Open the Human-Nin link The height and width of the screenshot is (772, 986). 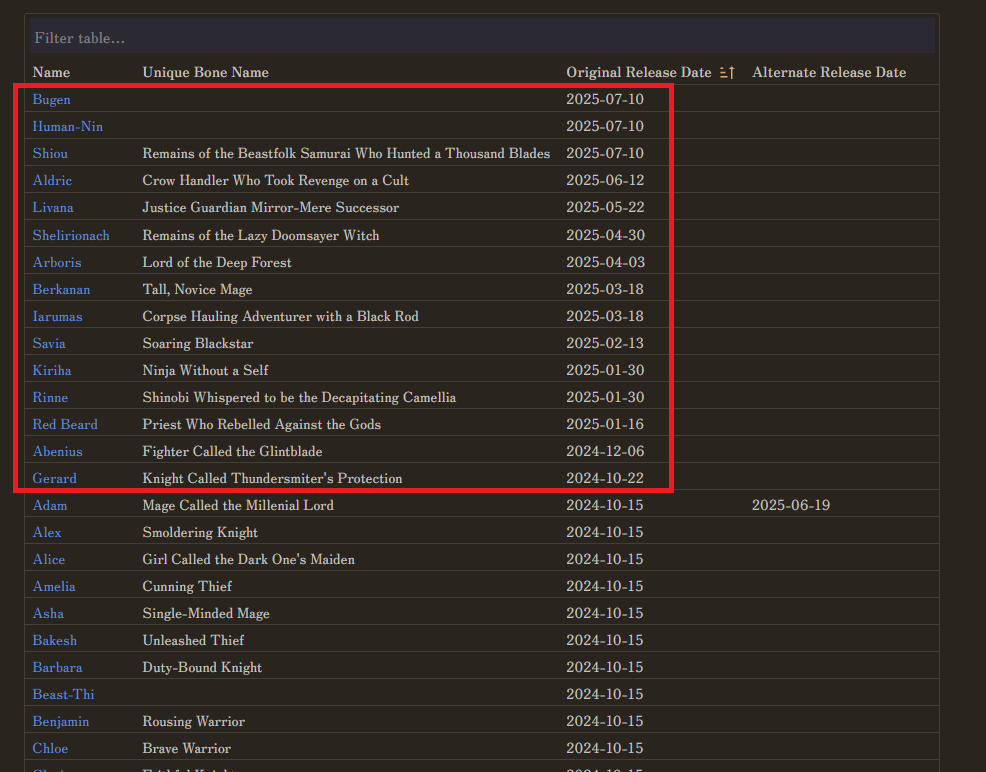68,126
